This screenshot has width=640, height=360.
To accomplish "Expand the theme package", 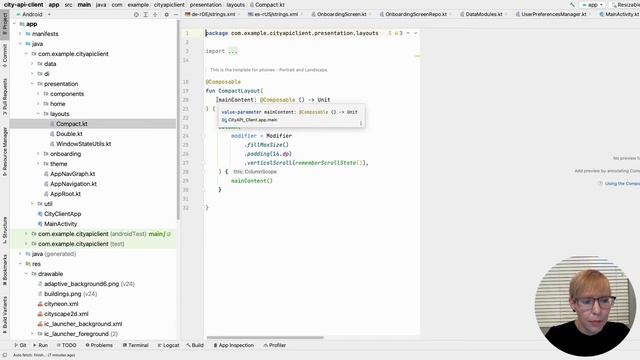I will point(38,164).
